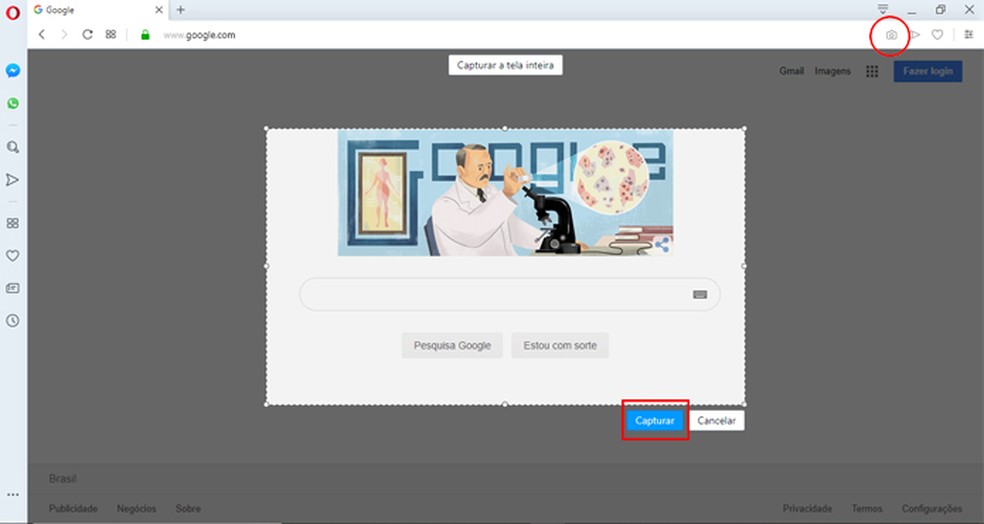Open the sidebar three-dots settings menu
The image size is (984, 524).
[x=13, y=495]
